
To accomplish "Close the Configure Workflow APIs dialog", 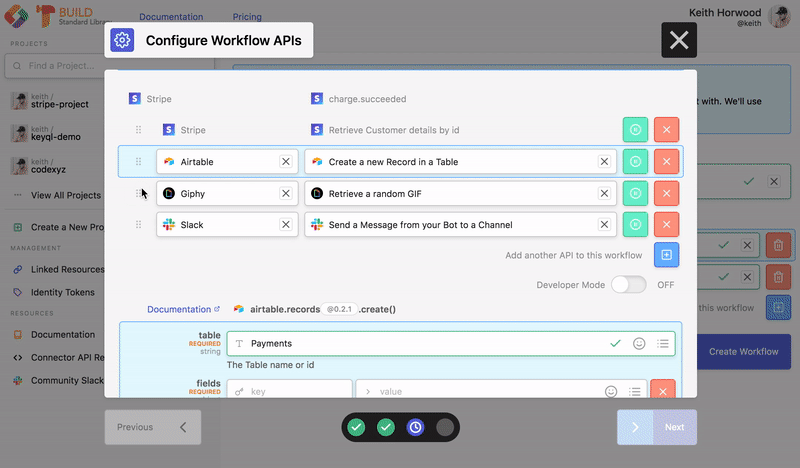I will [679, 40].
